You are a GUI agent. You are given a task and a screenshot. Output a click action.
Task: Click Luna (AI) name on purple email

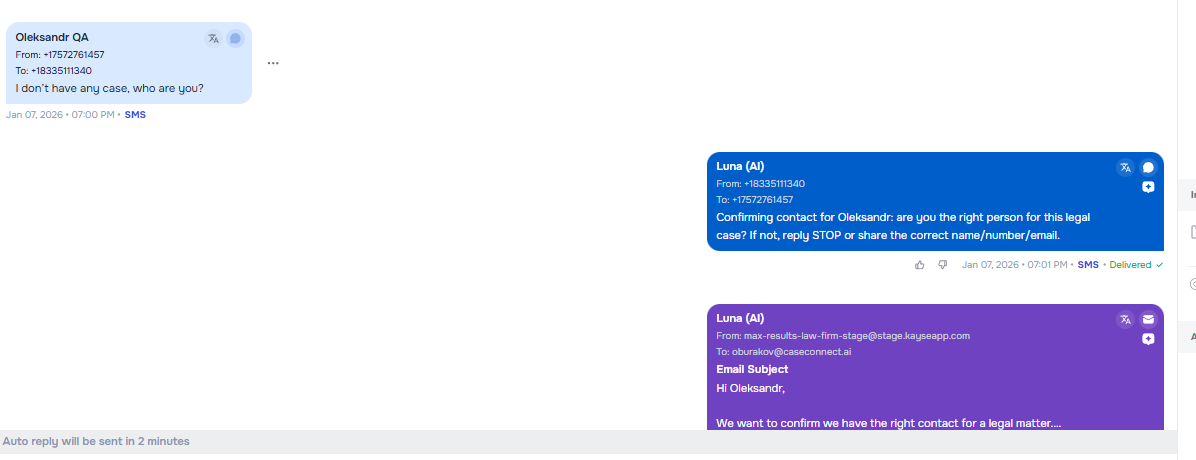740,319
